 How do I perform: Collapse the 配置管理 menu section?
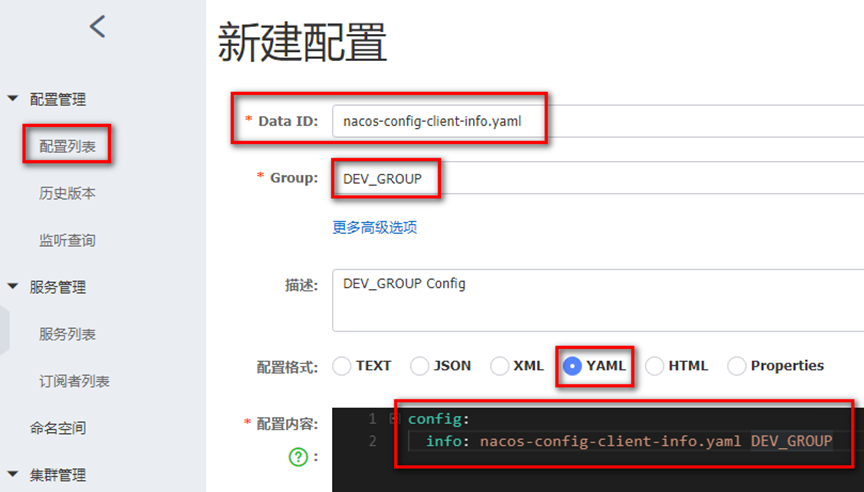[x=13, y=99]
